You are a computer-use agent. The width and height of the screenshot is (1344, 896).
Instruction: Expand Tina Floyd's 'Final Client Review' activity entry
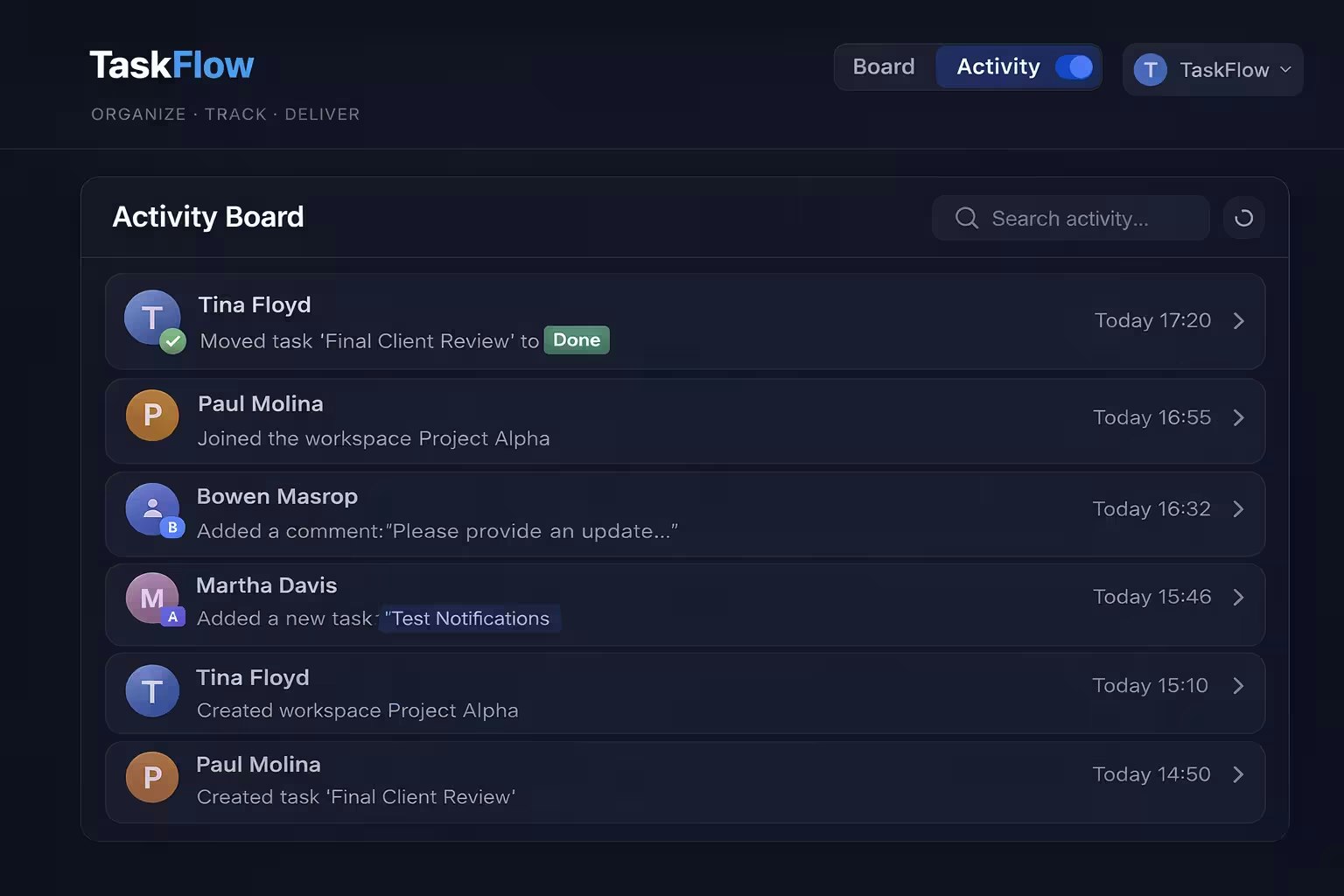click(1238, 321)
